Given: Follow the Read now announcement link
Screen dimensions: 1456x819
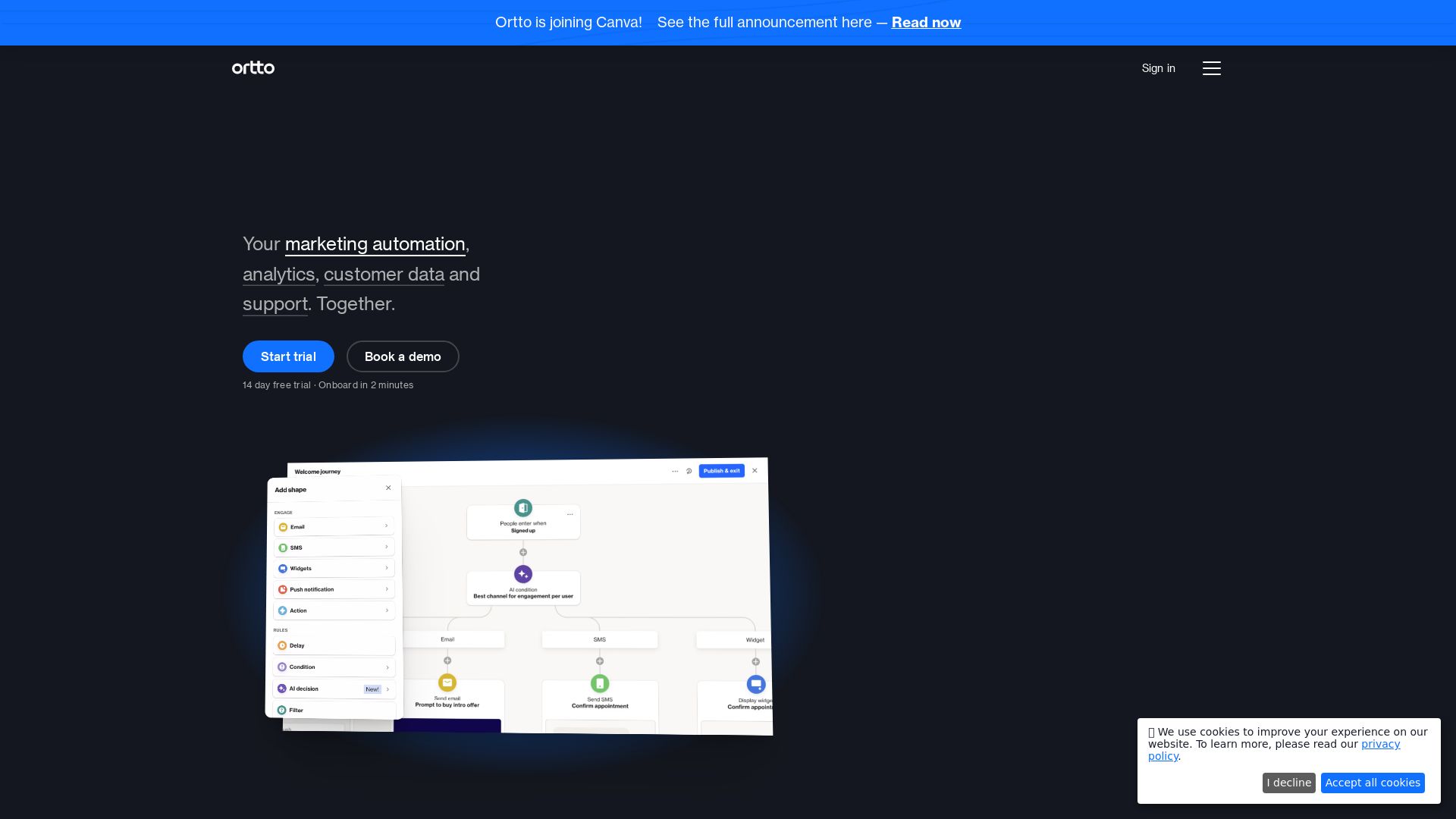Looking at the screenshot, I should (x=926, y=23).
